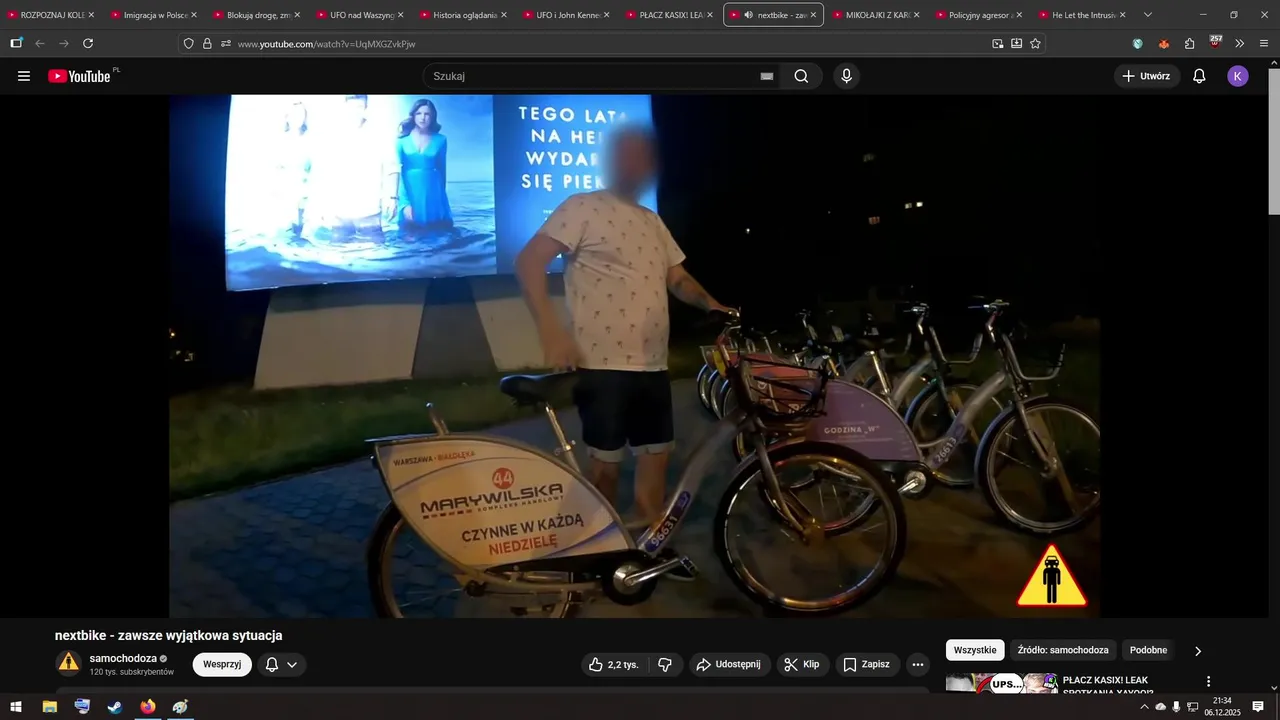This screenshot has height=720, width=1280.
Task: Click the Wesprzyj support button
Action: coord(222,664)
